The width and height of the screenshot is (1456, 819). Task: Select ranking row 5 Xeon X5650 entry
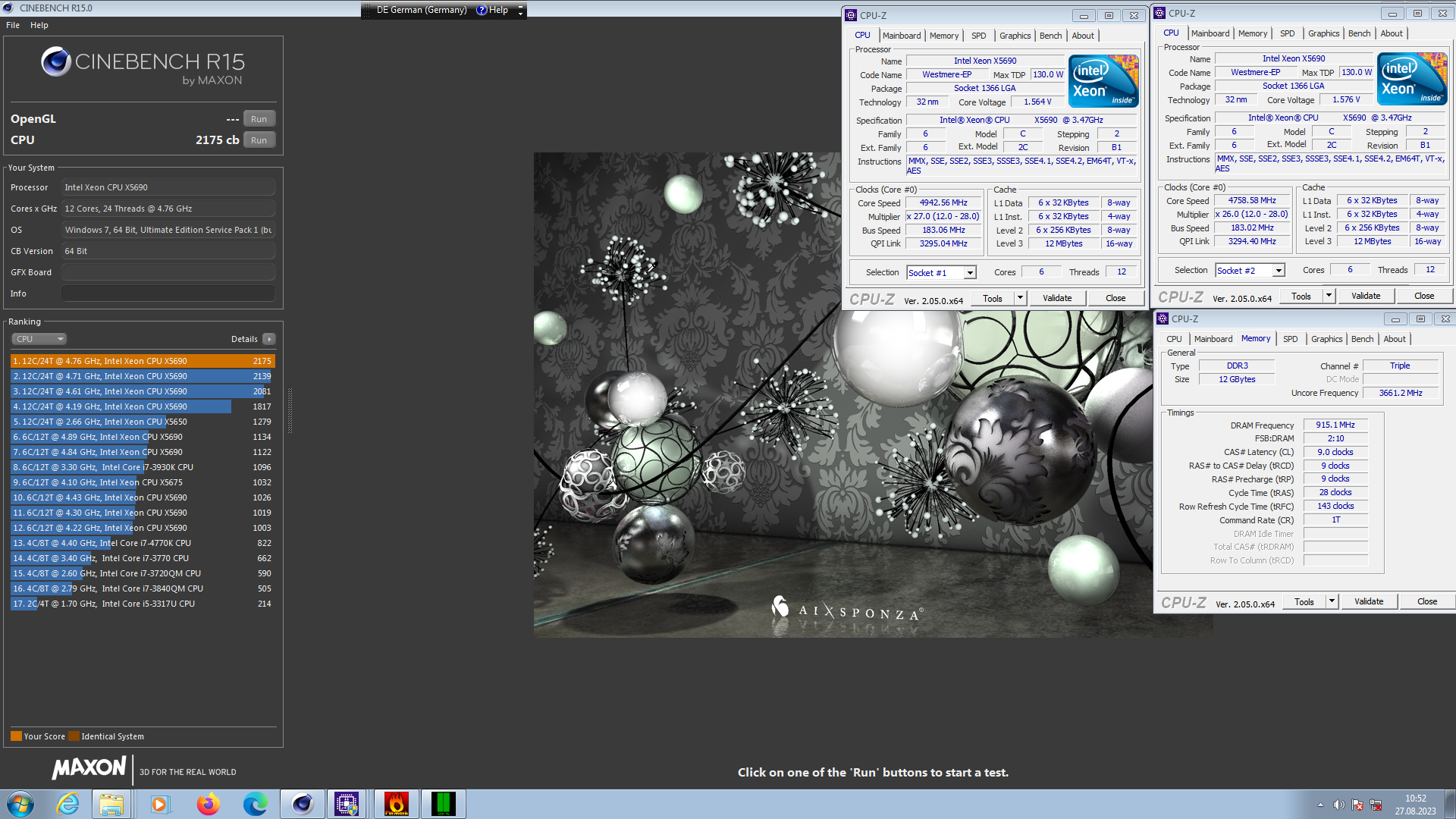click(143, 422)
